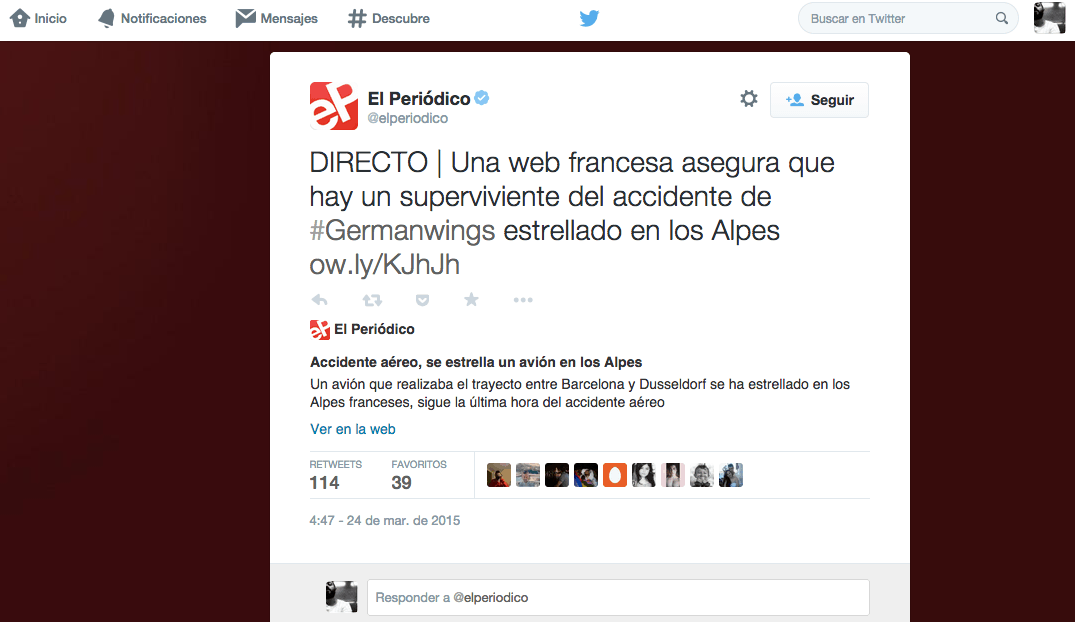Click the reply arrow icon under the tweet
The height and width of the screenshot is (622, 1075).
(319, 300)
